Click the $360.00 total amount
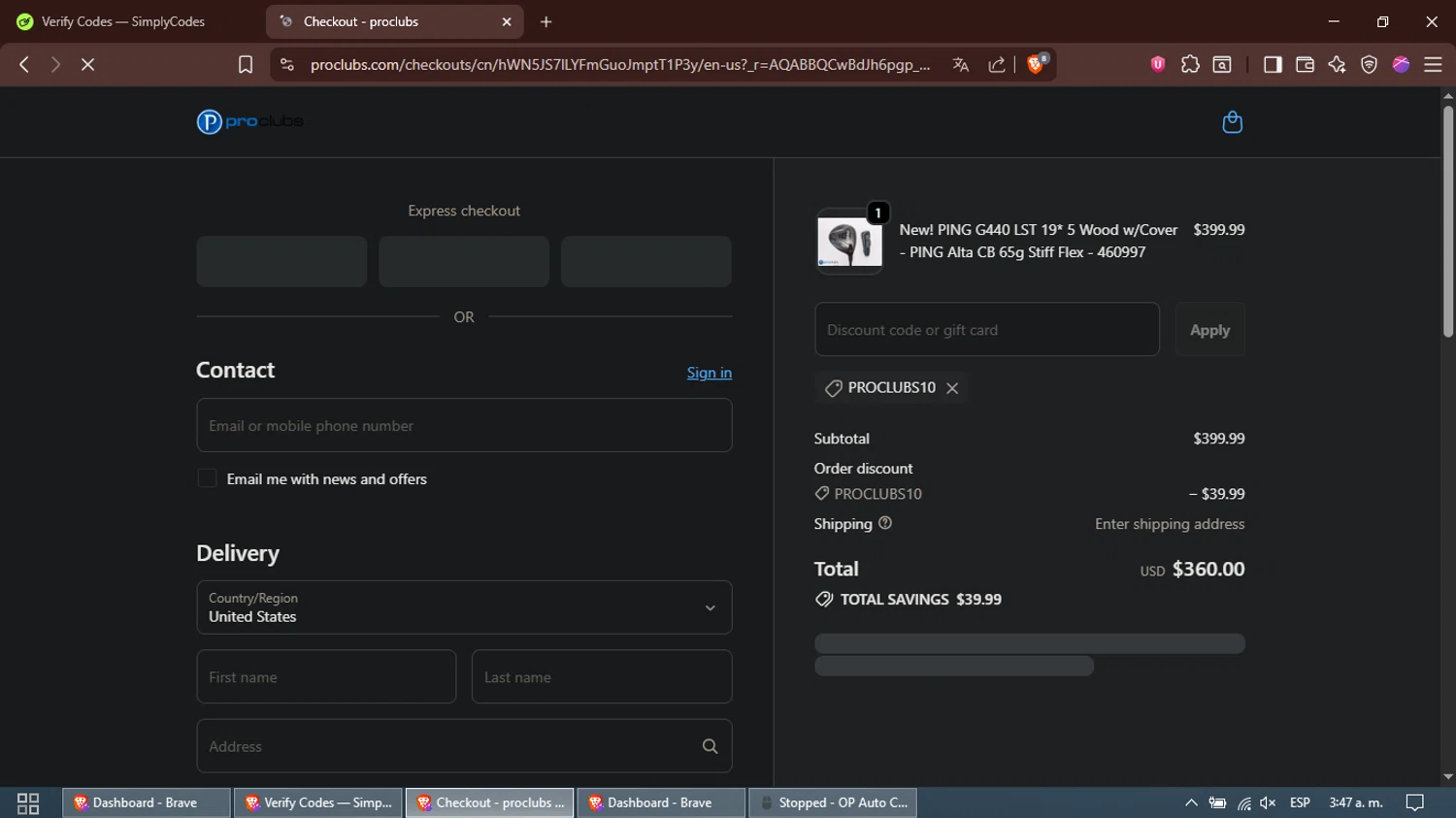 [x=1208, y=570]
